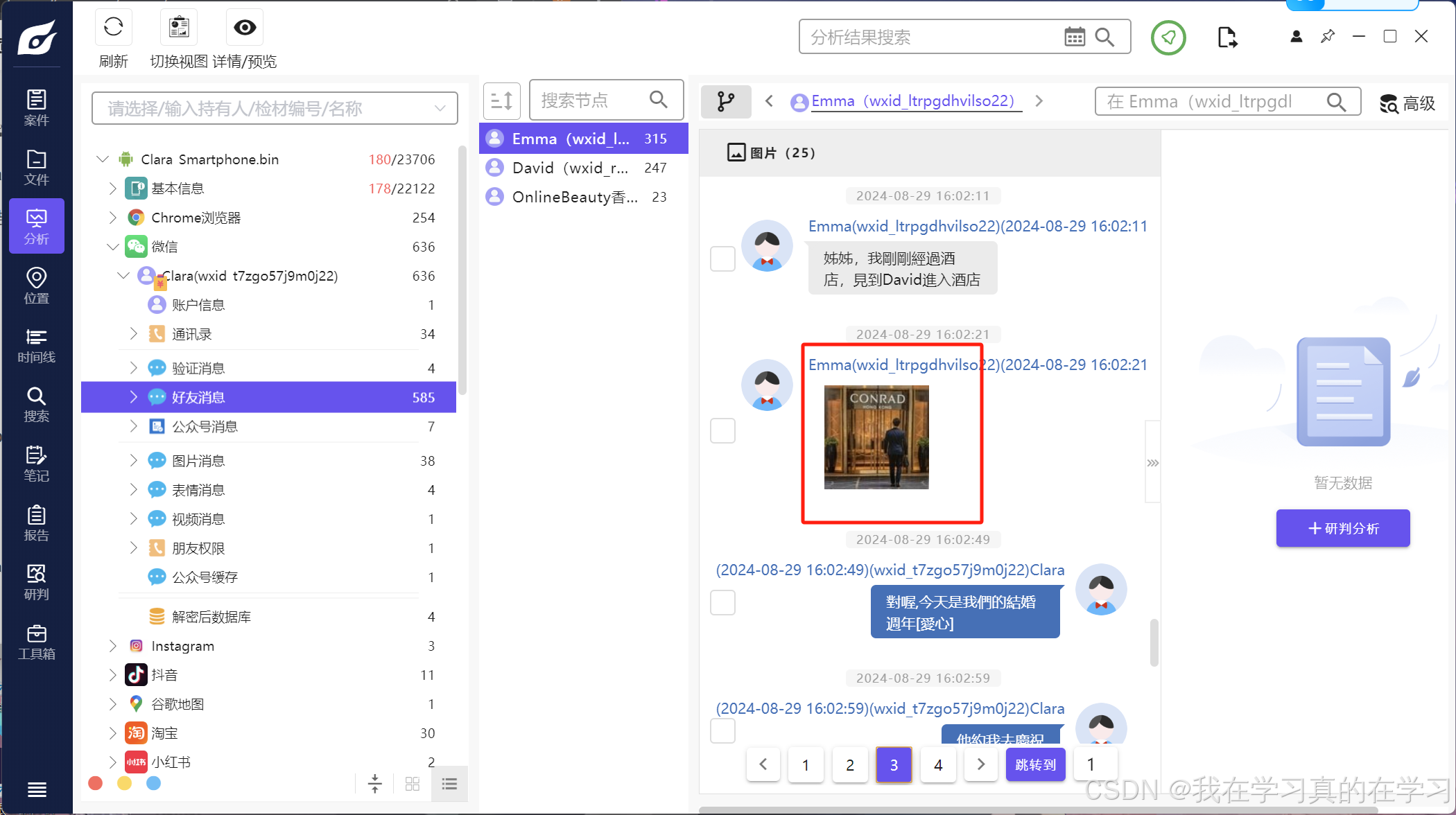This screenshot has height=815, width=1456.
Task: Tick checkbox for Clara's 16:02:49 message
Action: [722, 602]
